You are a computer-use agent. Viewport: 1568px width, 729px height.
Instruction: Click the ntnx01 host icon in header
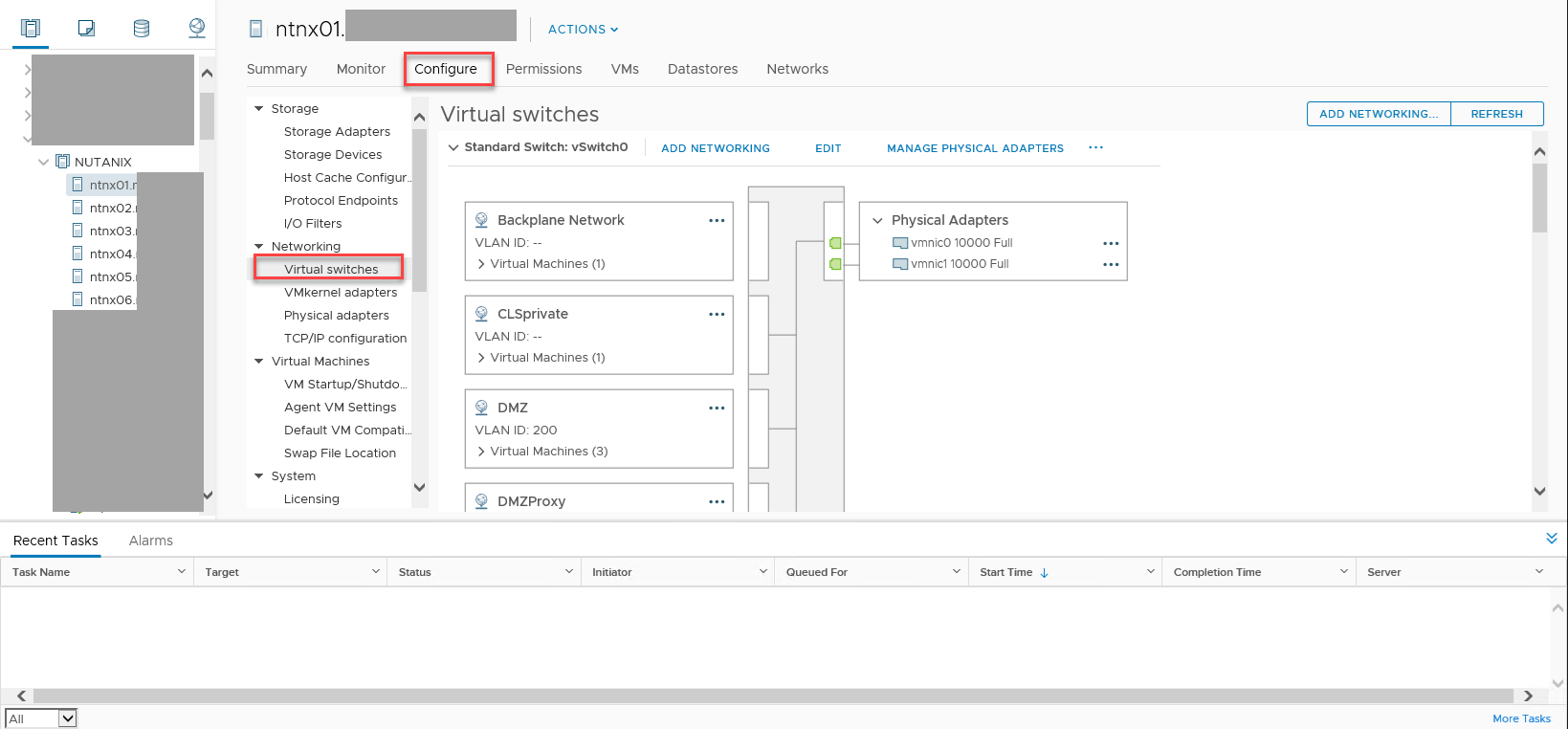[255, 29]
